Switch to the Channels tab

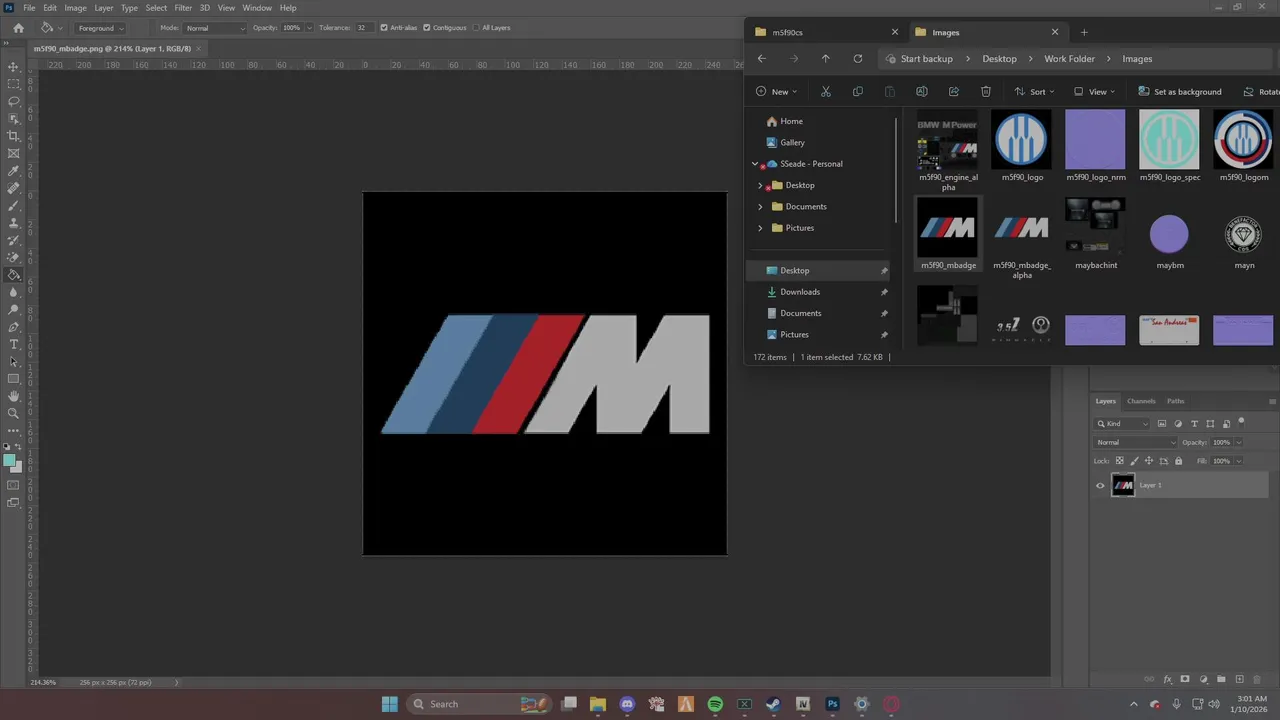point(1141,401)
